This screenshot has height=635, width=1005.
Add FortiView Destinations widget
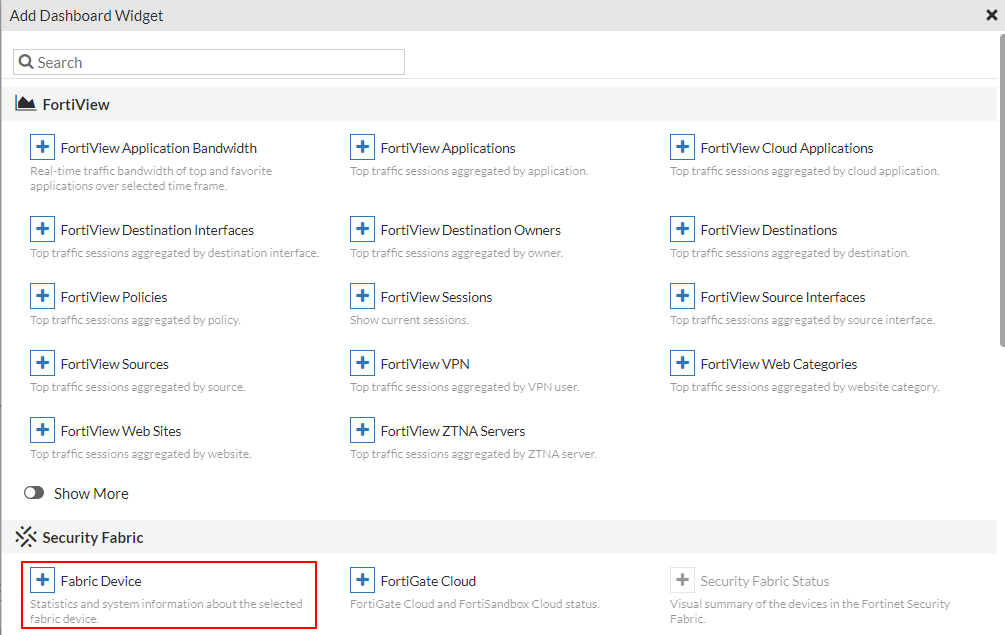pyautogui.click(x=683, y=230)
